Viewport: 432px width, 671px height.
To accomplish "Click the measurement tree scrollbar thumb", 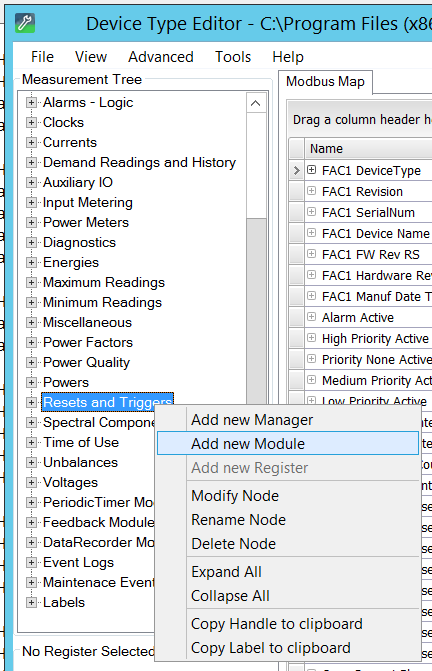I will [x=256, y=311].
